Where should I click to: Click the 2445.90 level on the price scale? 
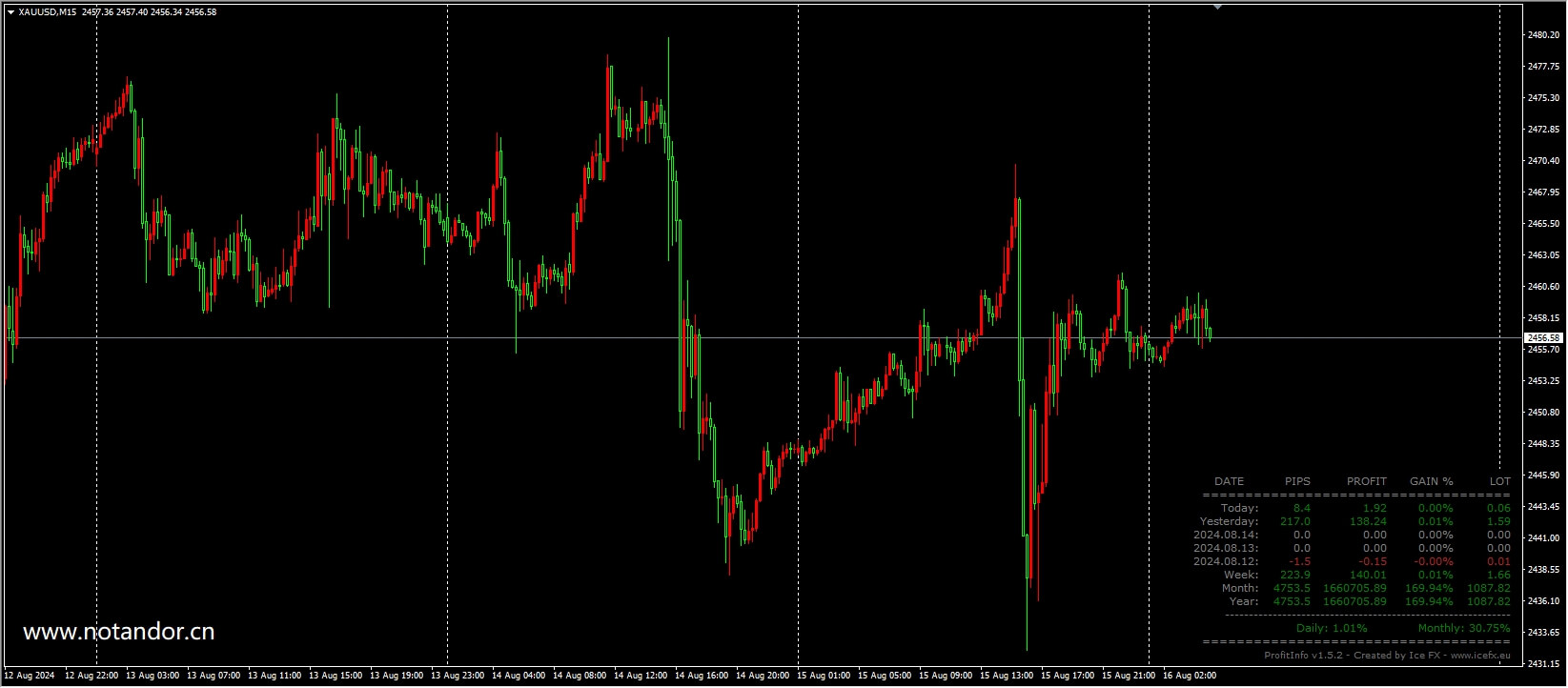[x=1543, y=476]
